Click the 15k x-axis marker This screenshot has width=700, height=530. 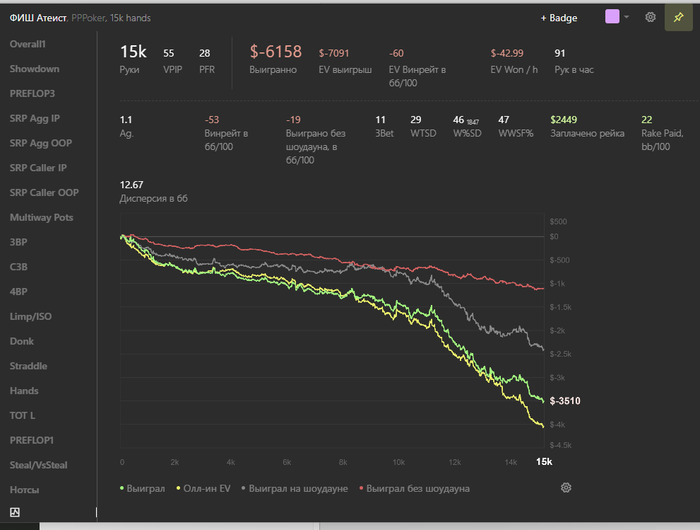point(544,462)
